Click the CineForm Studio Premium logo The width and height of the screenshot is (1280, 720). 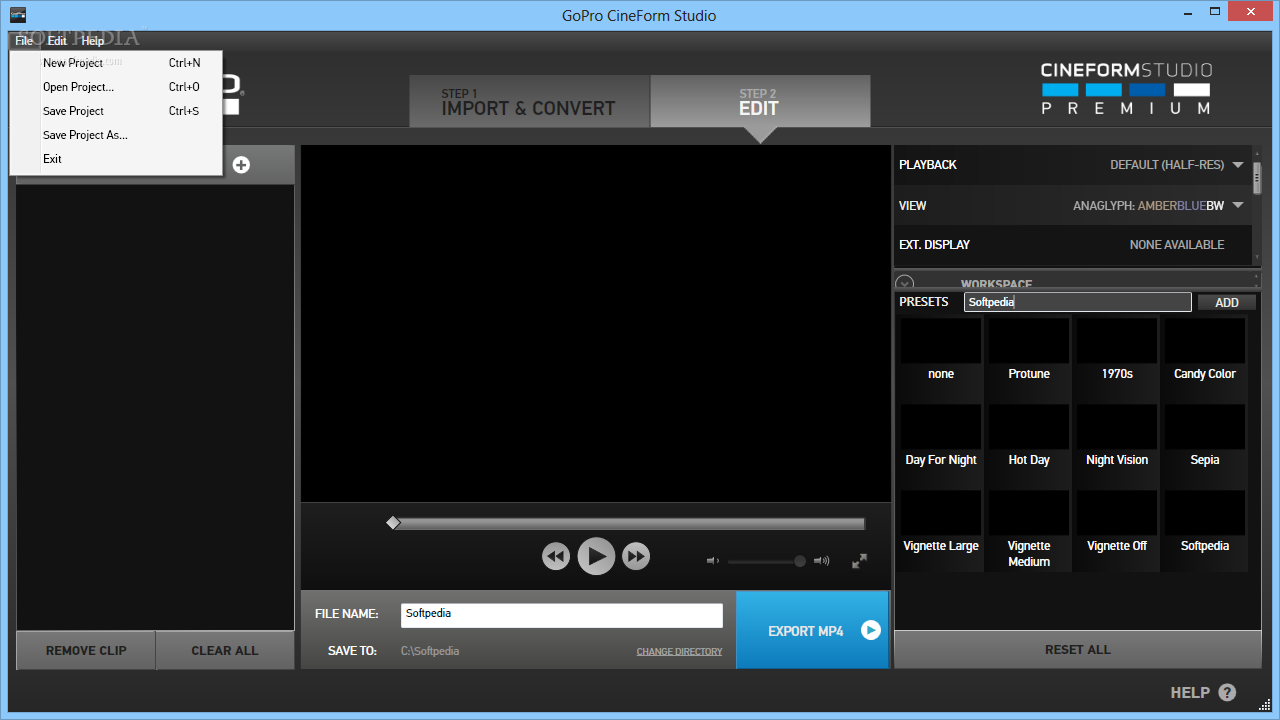(x=1126, y=88)
